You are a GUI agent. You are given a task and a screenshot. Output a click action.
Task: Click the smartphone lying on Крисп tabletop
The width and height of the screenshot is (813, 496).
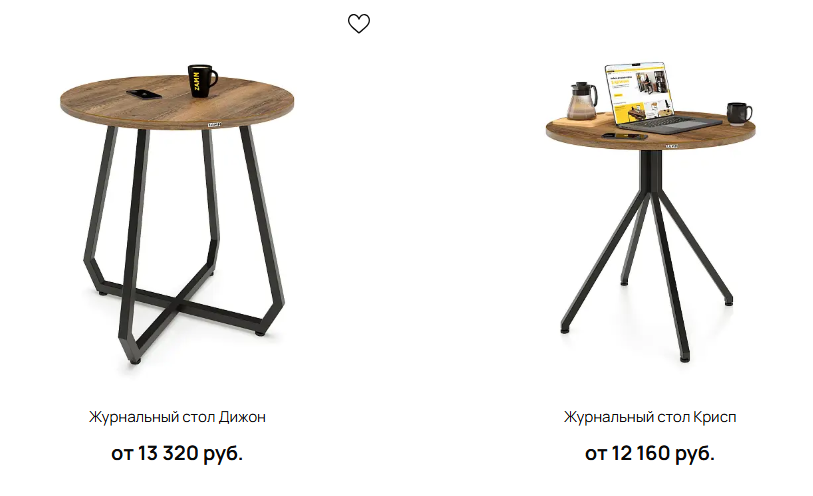click(x=624, y=136)
